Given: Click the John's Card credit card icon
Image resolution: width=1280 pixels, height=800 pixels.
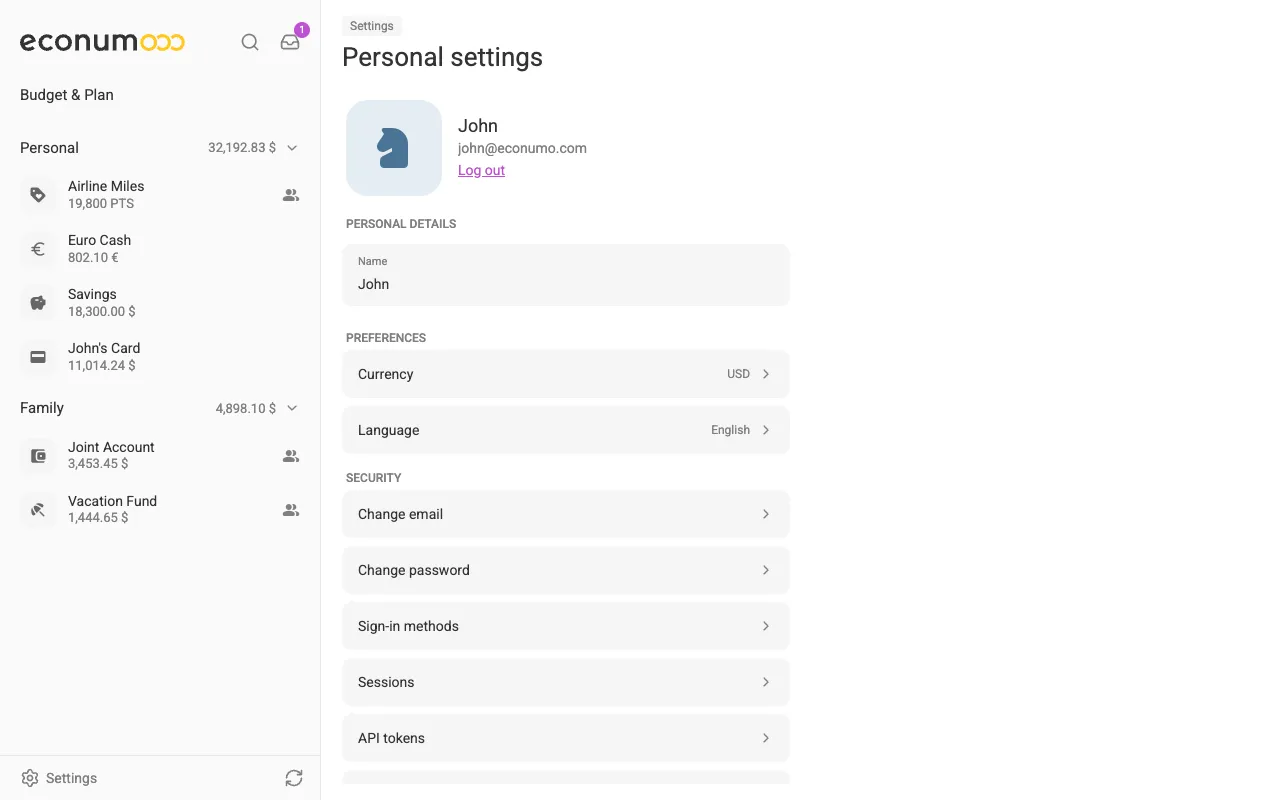Looking at the screenshot, I should pyautogui.click(x=38, y=357).
